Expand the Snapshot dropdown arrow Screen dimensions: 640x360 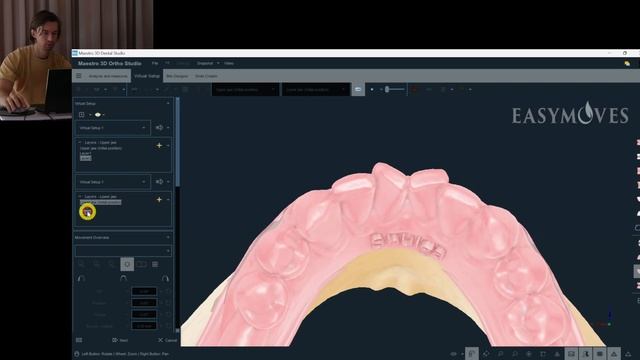[x=218, y=63]
